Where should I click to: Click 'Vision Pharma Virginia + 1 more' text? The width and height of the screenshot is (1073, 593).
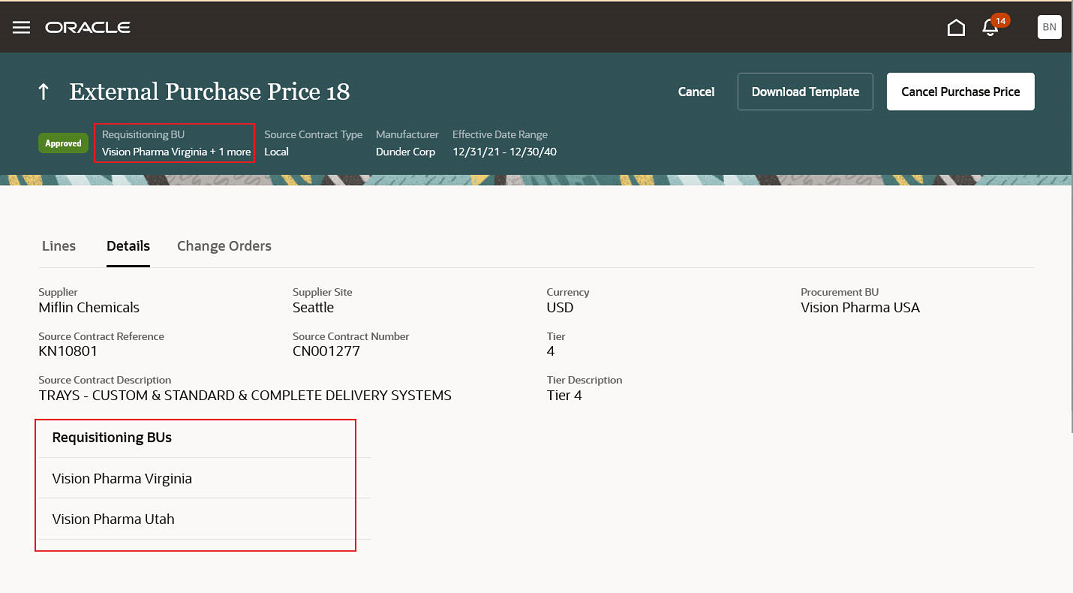pyautogui.click(x=177, y=152)
